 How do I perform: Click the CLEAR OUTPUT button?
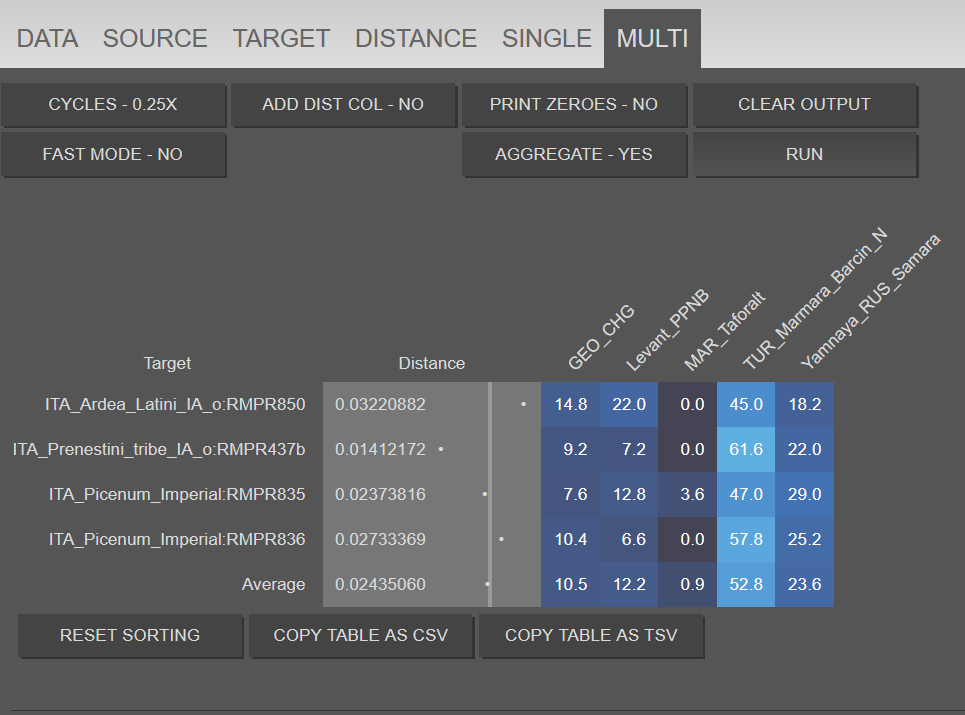coord(805,105)
